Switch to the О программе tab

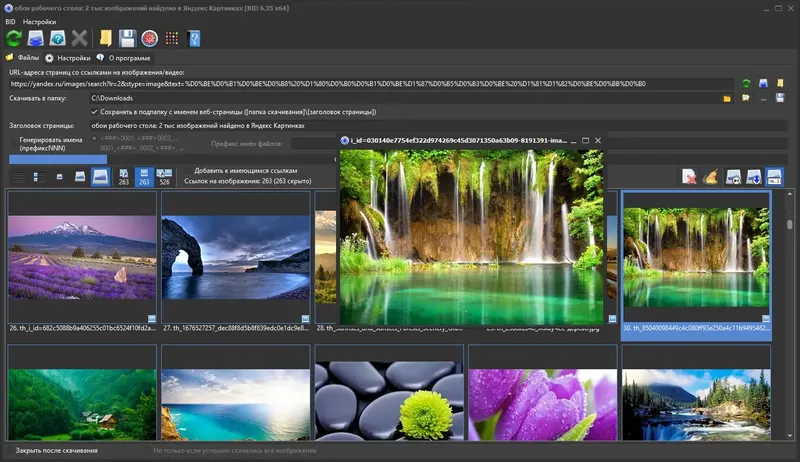click(123, 58)
